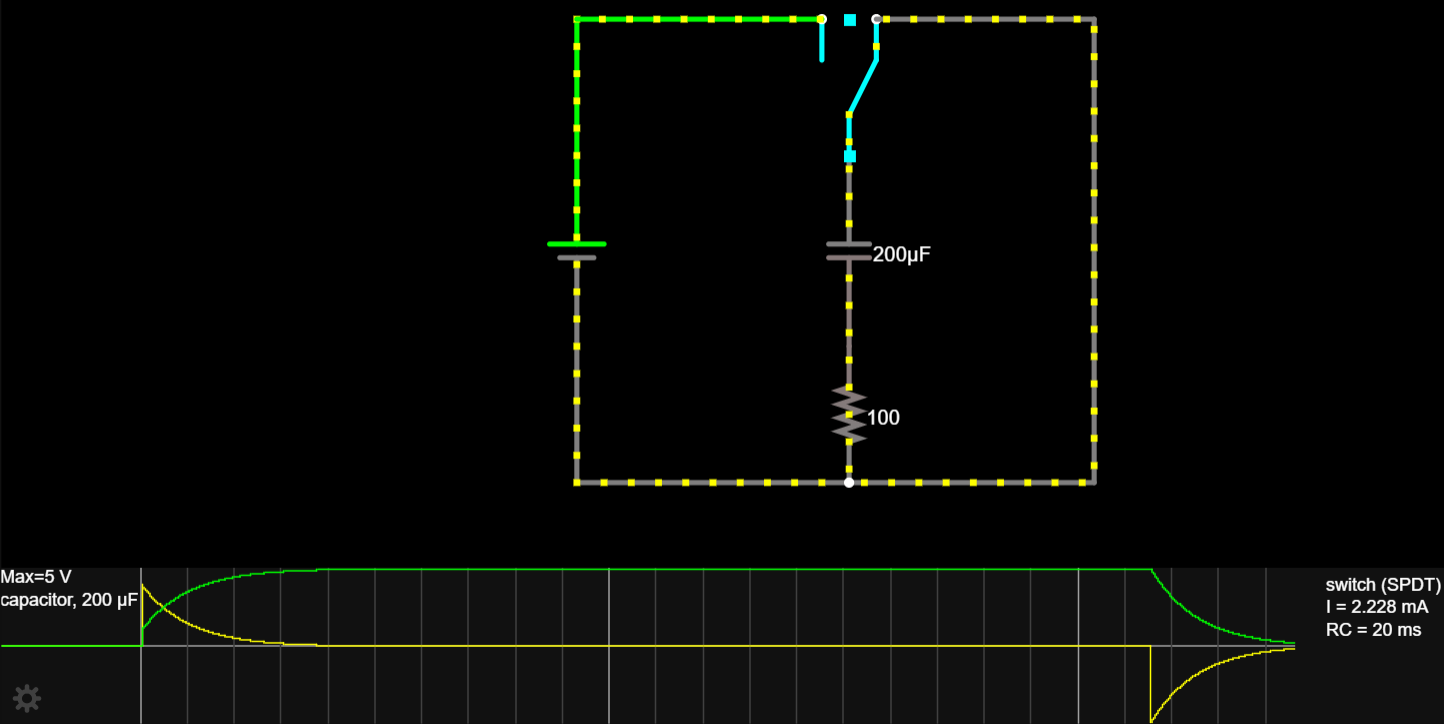Open scope settings gear icon
1444x724 pixels.
[27, 698]
